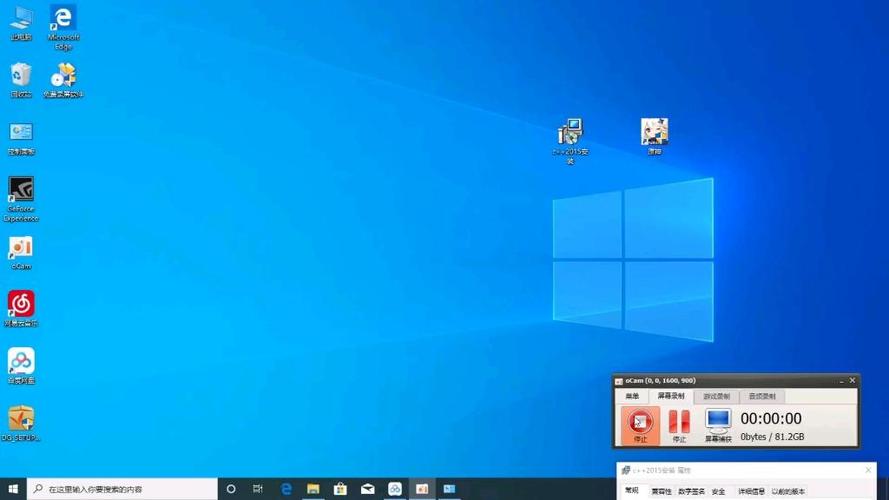Open File Explorer from the taskbar
The width and height of the screenshot is (889, 500).
tap(313, 489)
